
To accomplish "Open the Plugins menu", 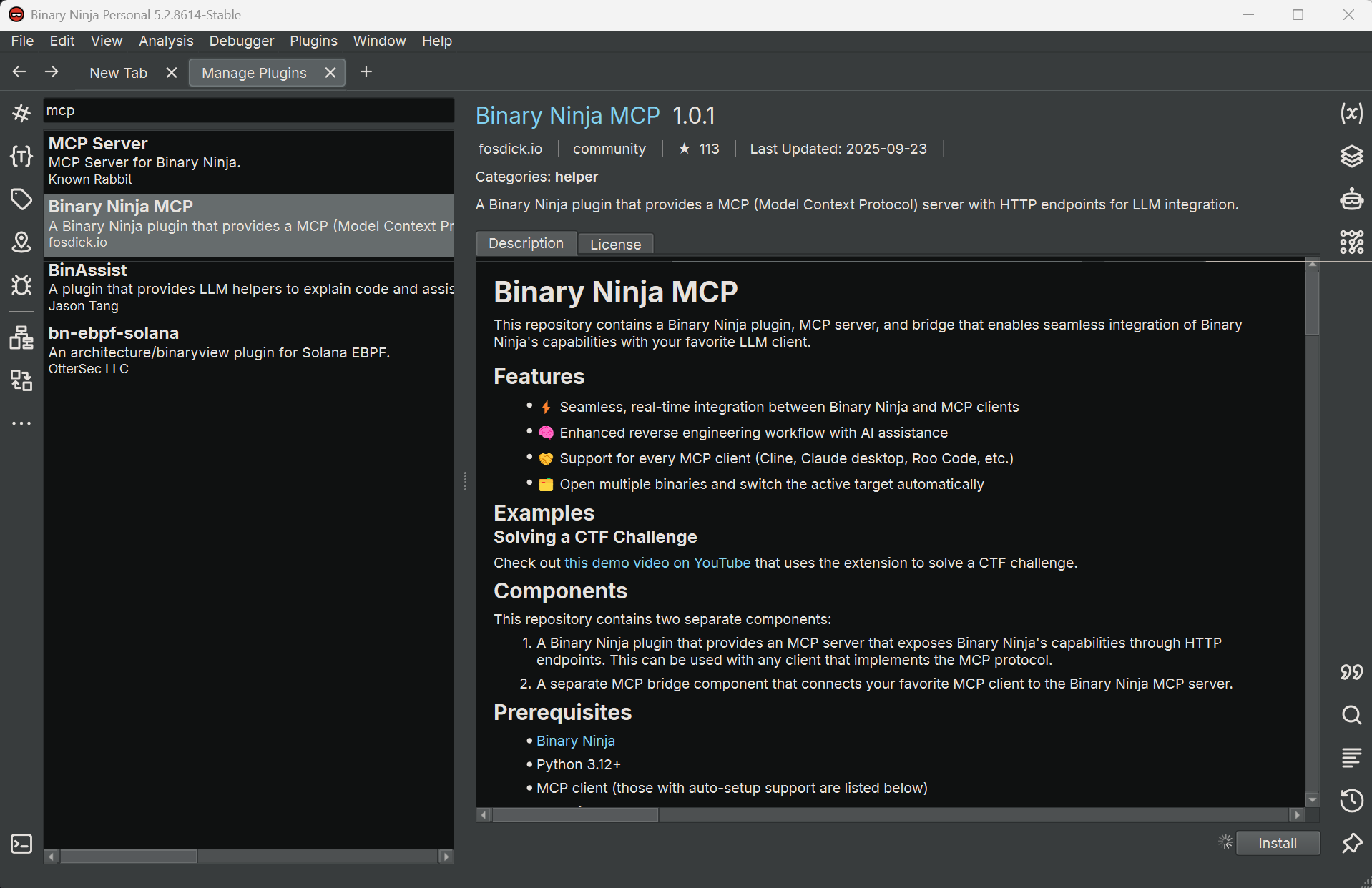I will pyautogui.click(x=313, y=41).
